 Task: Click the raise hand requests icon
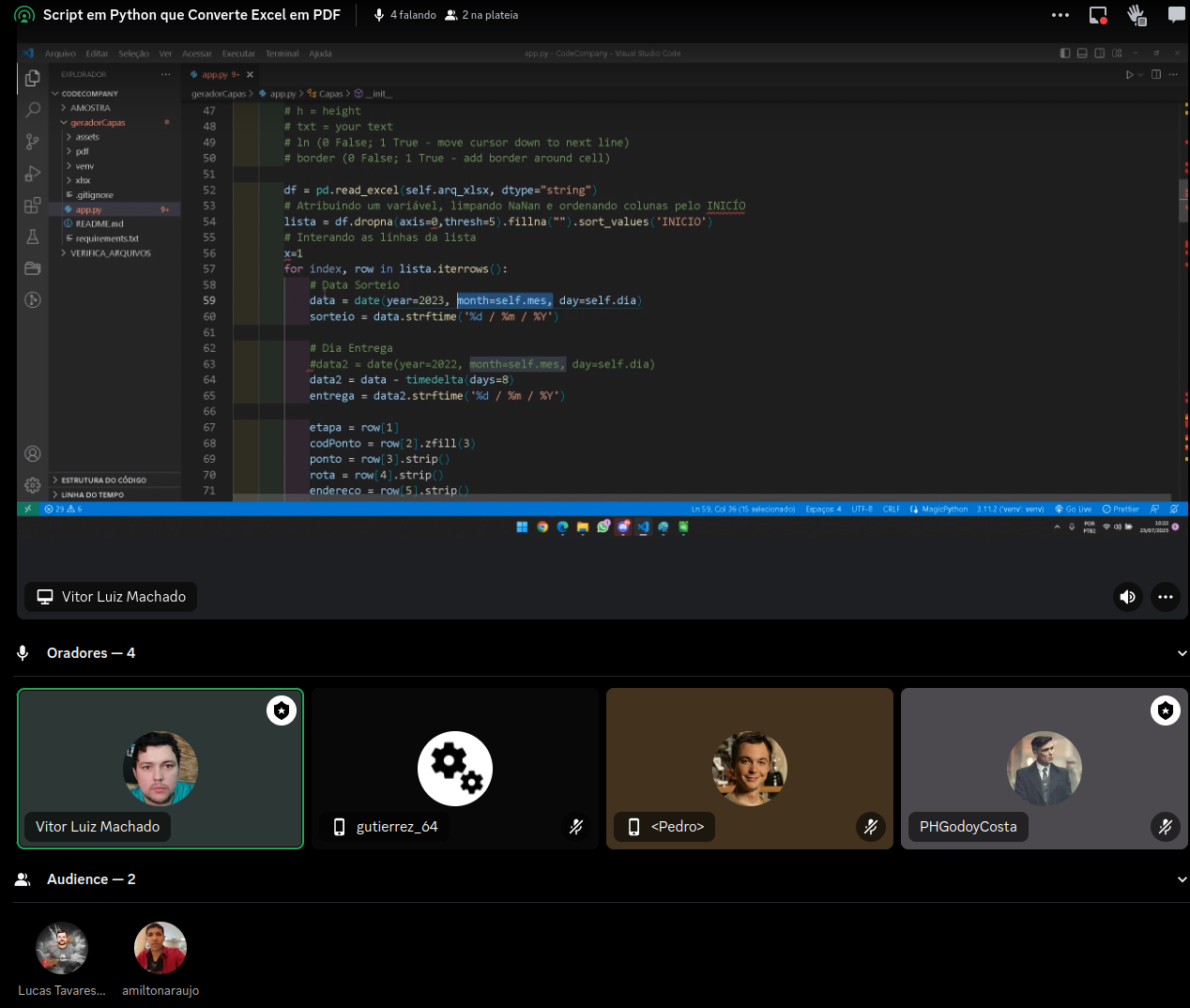coord(1137,15)
